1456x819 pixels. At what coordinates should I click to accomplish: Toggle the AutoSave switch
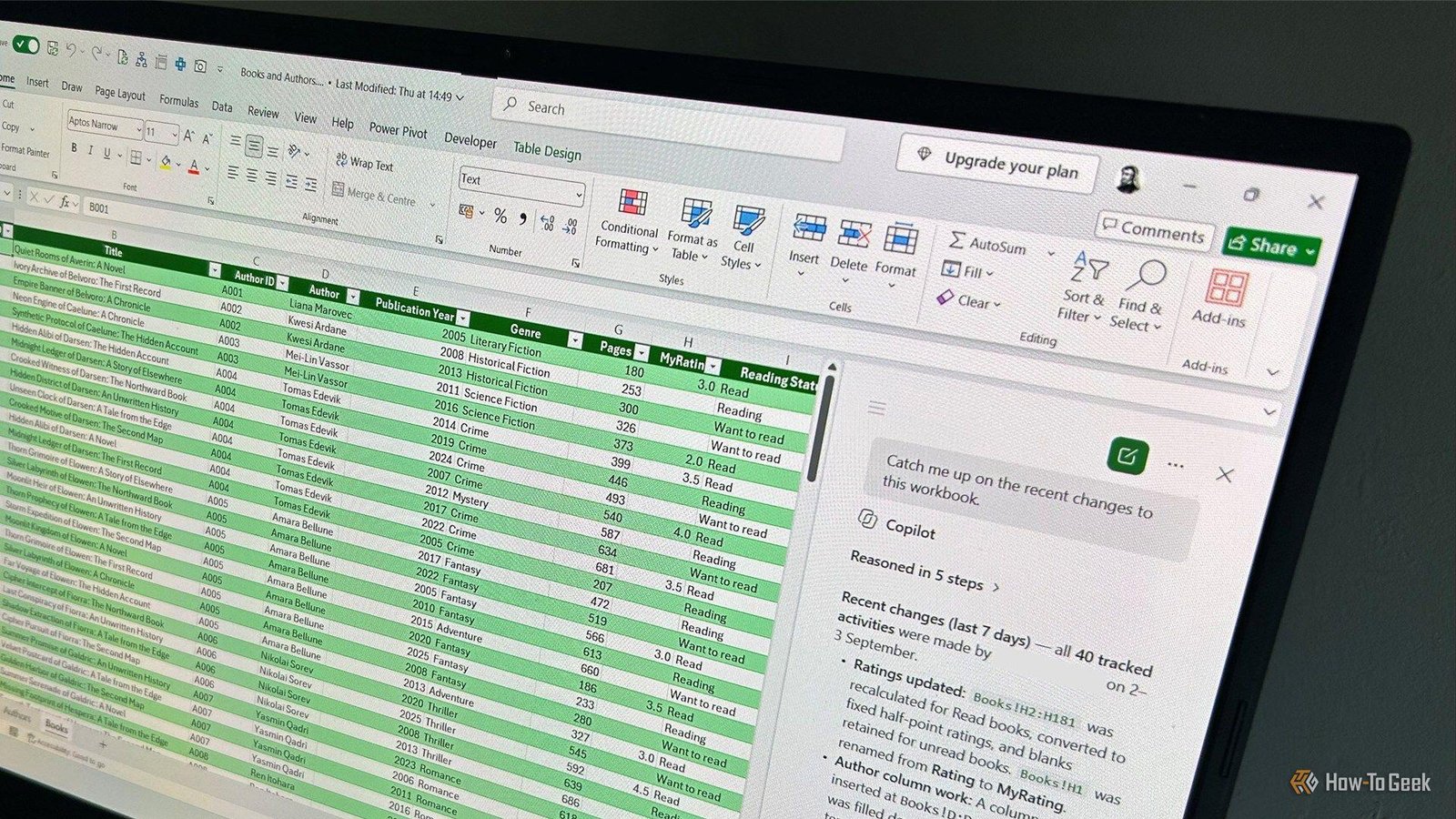click(25, 44)
